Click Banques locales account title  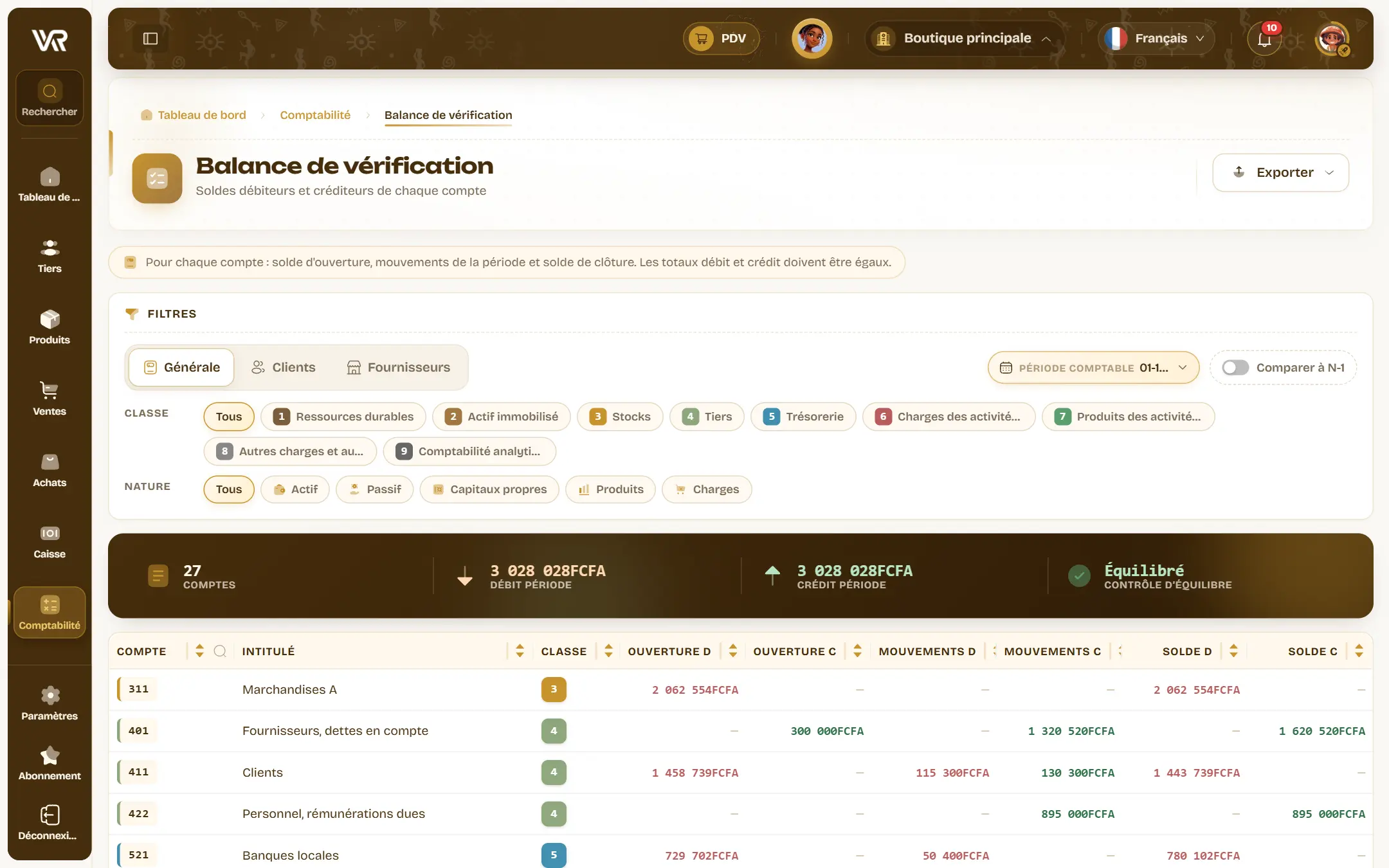click(x=290, y=855)
